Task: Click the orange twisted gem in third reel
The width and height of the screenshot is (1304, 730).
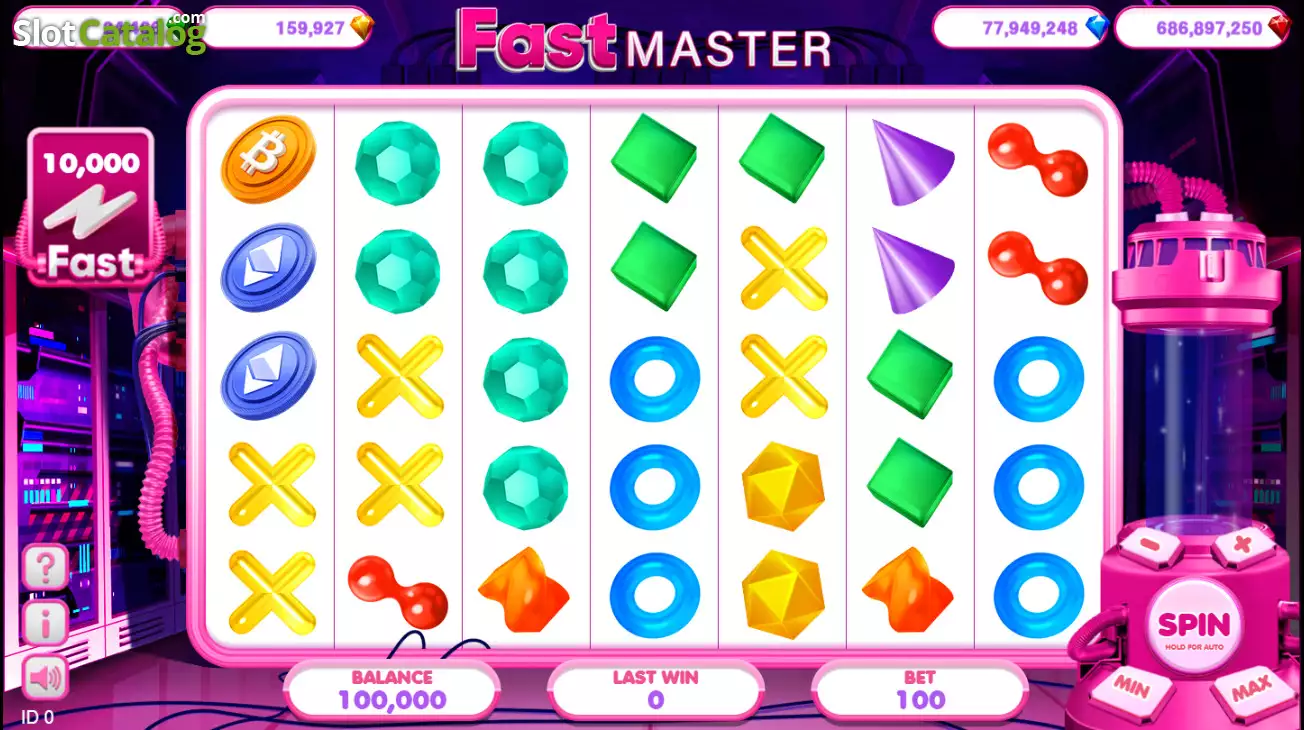Action: coord(524,590)
